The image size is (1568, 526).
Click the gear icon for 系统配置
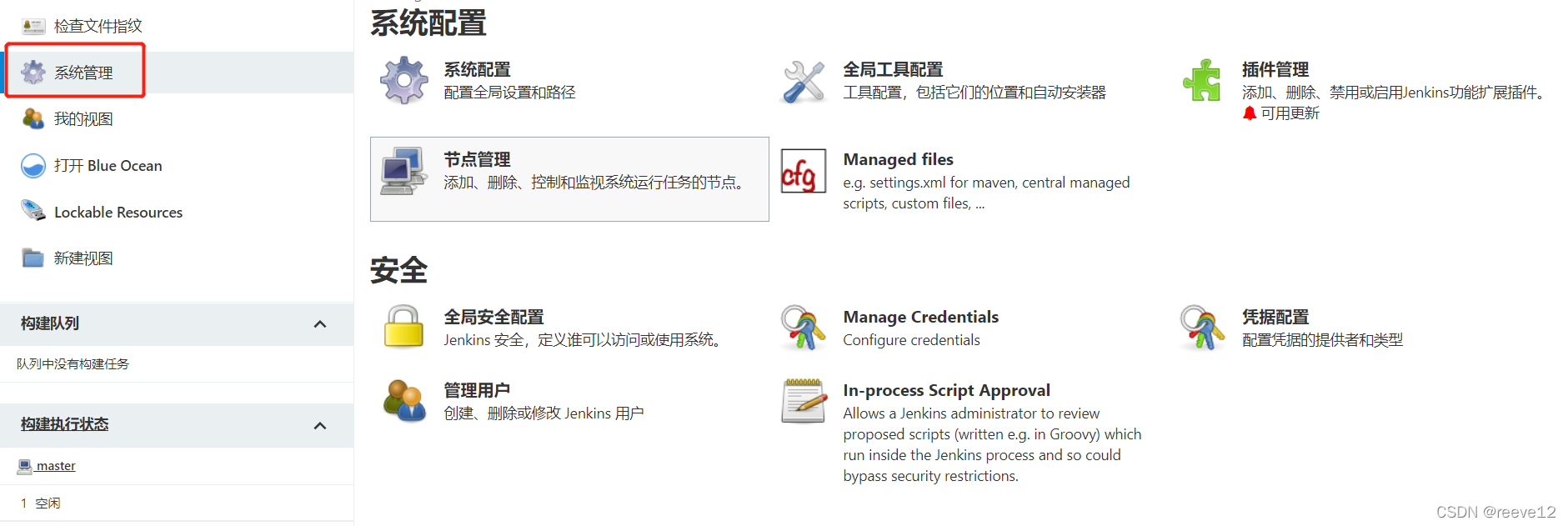coord(404,80)
